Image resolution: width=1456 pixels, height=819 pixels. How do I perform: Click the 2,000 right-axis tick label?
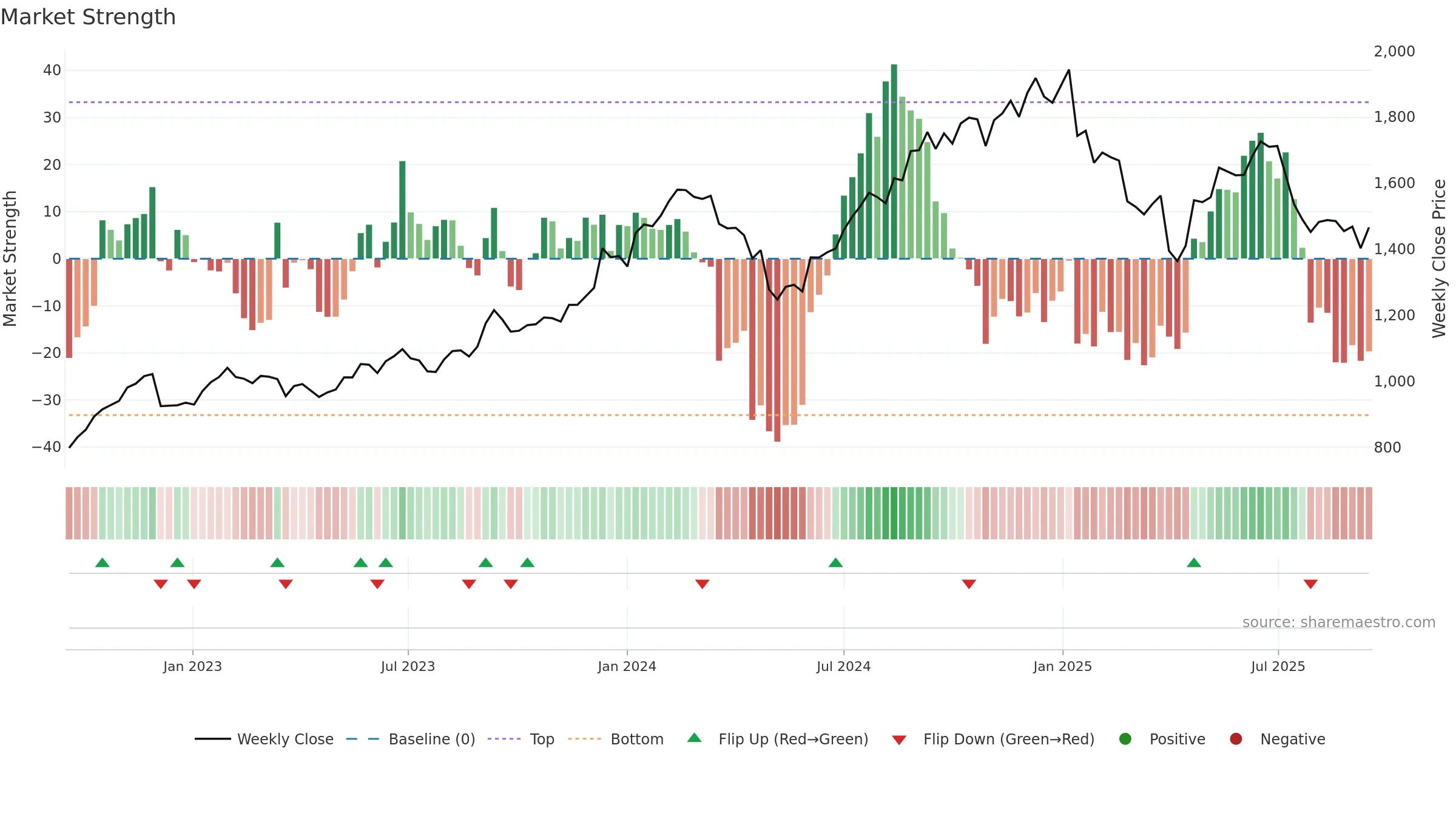(x=1394, y=52)
